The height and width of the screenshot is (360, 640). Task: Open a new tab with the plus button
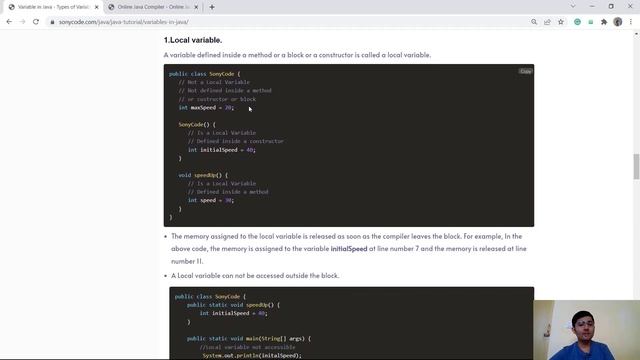tap(212, 7)
